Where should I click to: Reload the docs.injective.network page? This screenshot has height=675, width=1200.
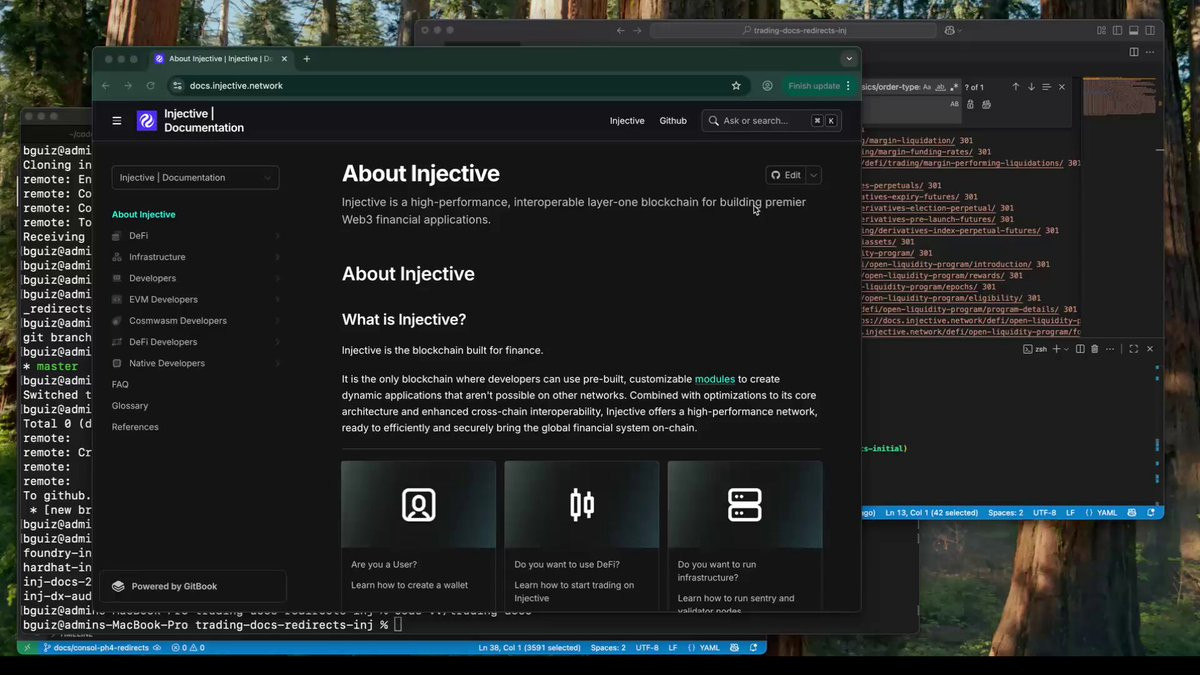(x=151, y=86)
